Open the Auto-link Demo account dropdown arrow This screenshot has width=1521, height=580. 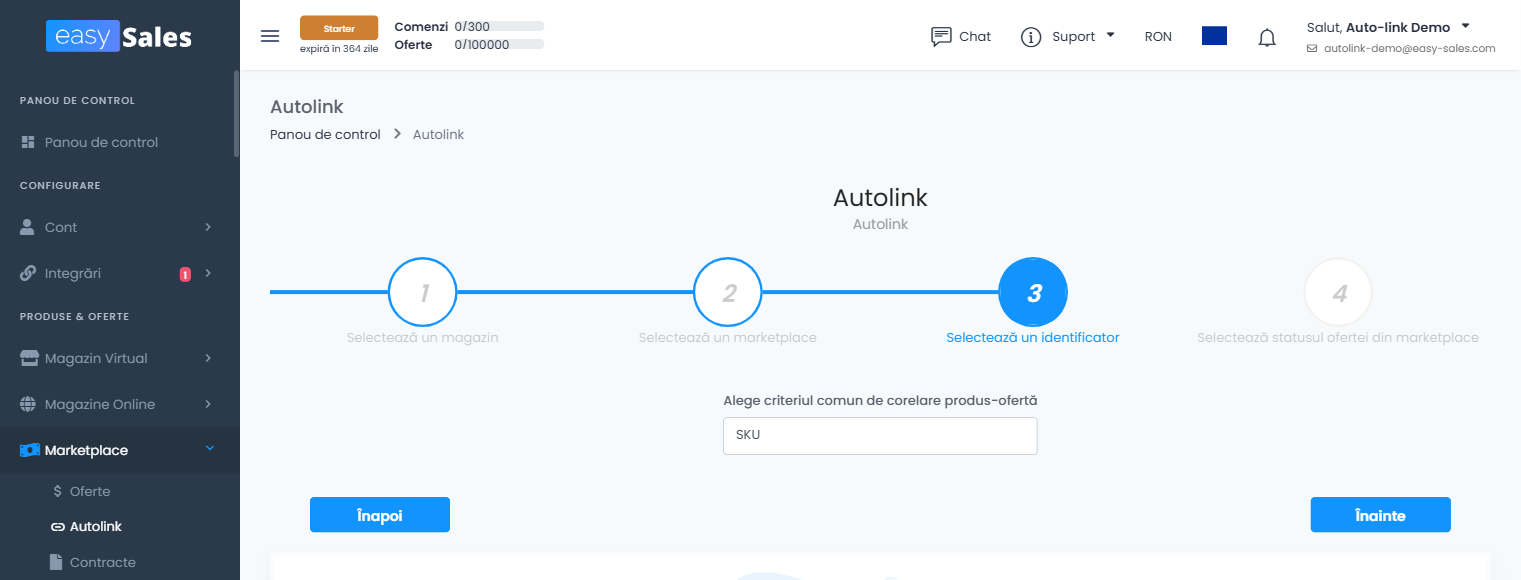coord(1465,26)
